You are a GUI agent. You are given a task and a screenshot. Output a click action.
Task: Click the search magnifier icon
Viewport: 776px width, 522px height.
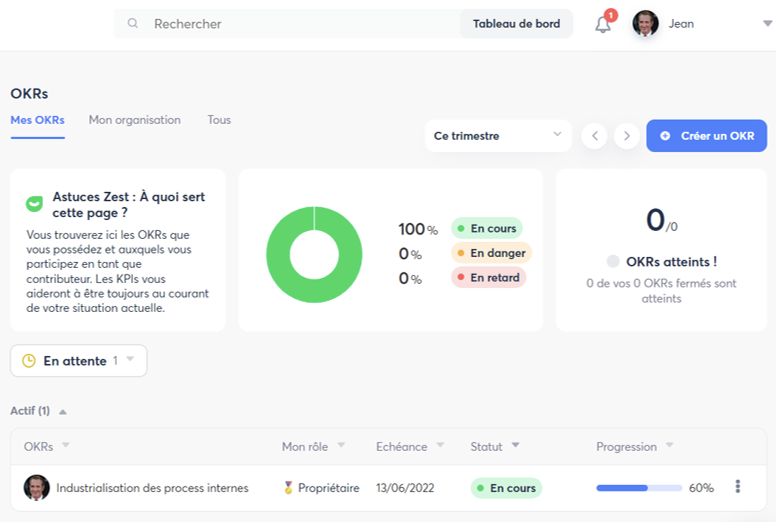[133, 24]
